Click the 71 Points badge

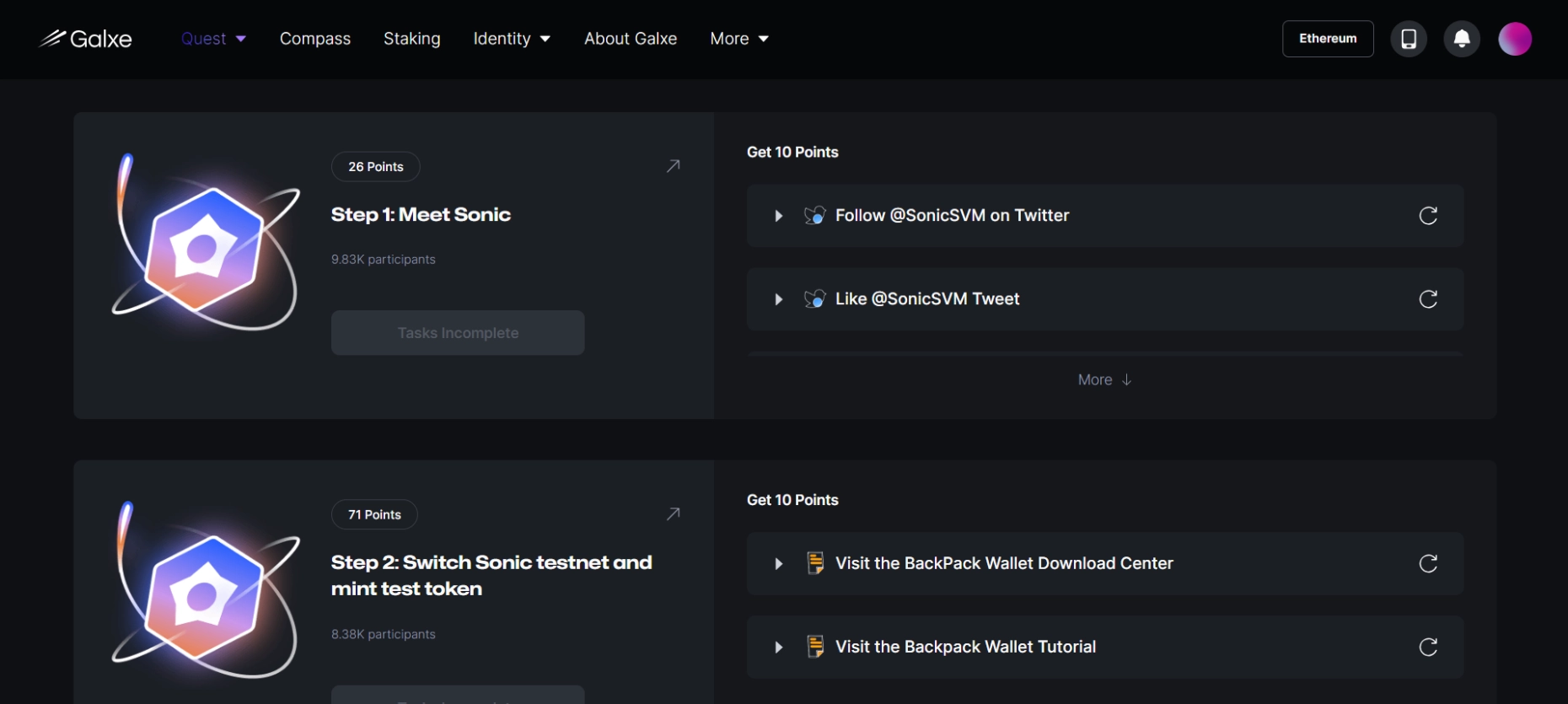(374, 514)
